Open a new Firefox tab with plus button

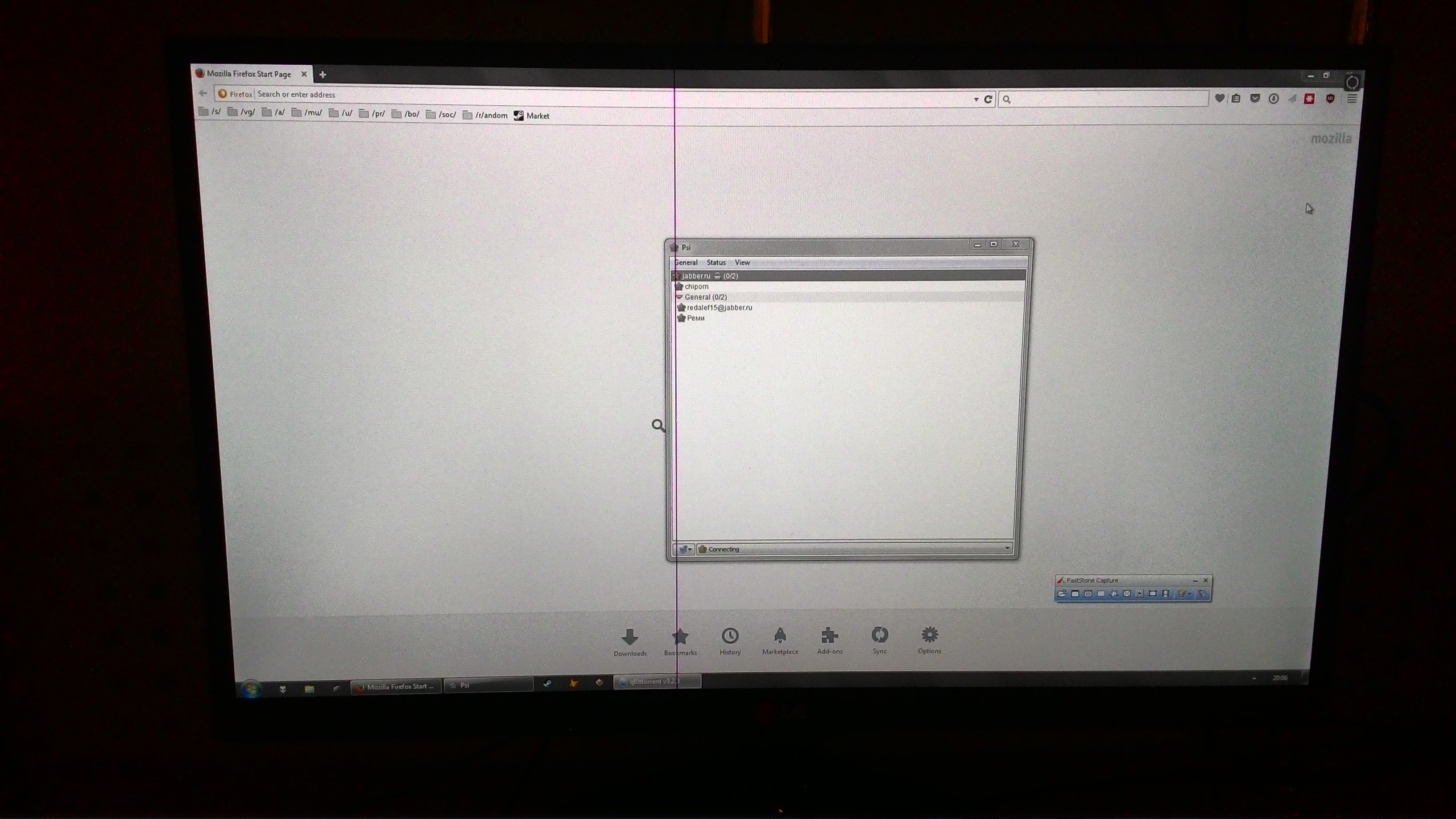click(x=322, y=74)
